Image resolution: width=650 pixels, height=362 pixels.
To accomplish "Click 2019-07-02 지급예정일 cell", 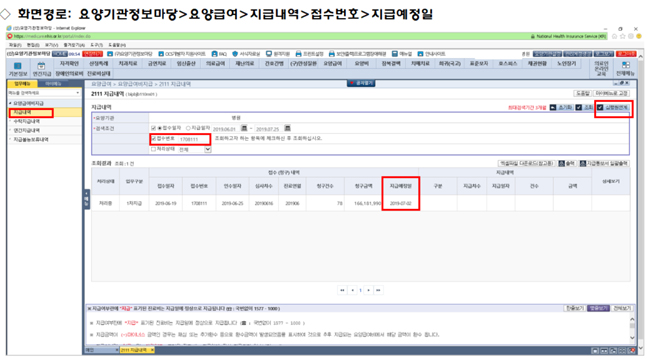I will coord(400,204).
